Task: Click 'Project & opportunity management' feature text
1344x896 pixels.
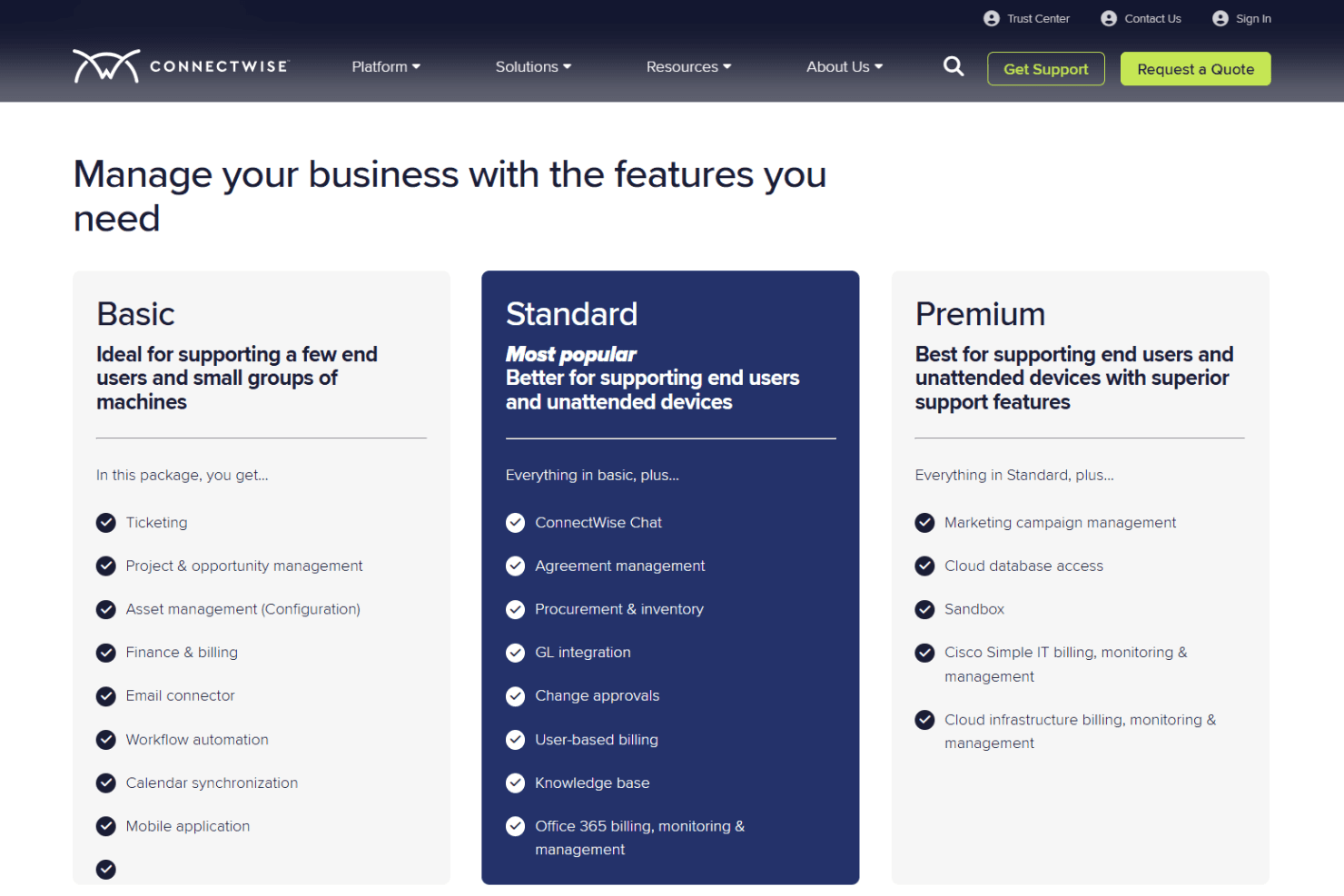Action: [244, 566]
